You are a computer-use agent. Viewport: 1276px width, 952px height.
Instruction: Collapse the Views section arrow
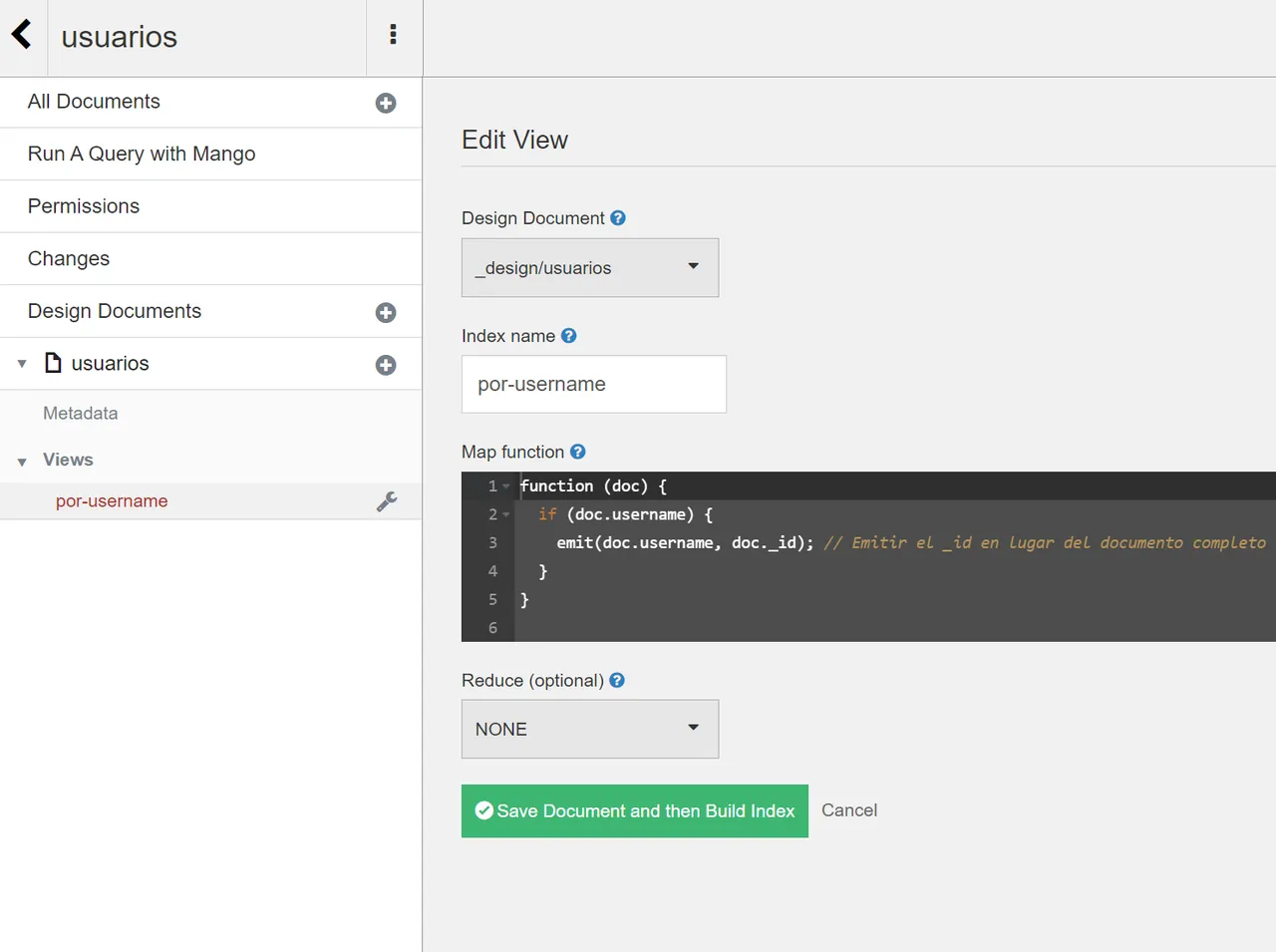(x=22, y=462)
